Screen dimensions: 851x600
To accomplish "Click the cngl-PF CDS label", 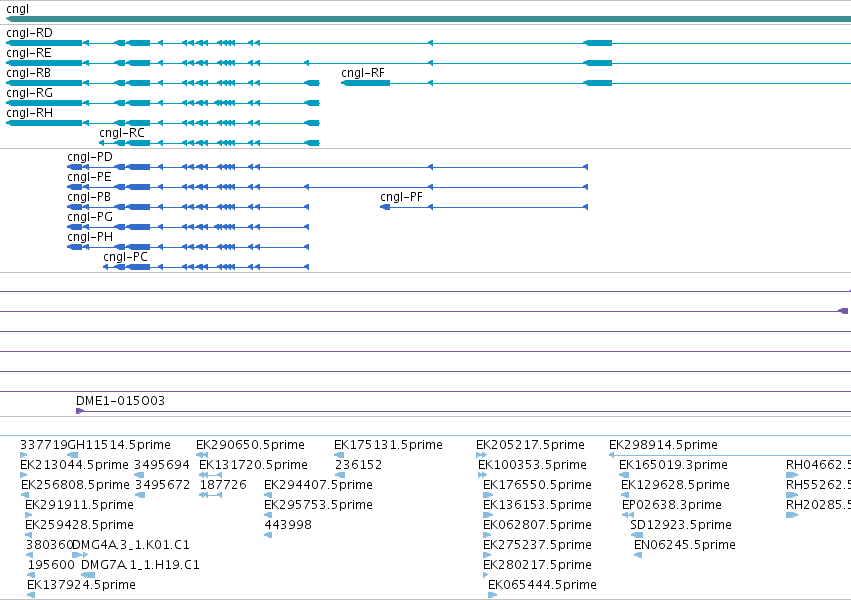I will [401, 197].
